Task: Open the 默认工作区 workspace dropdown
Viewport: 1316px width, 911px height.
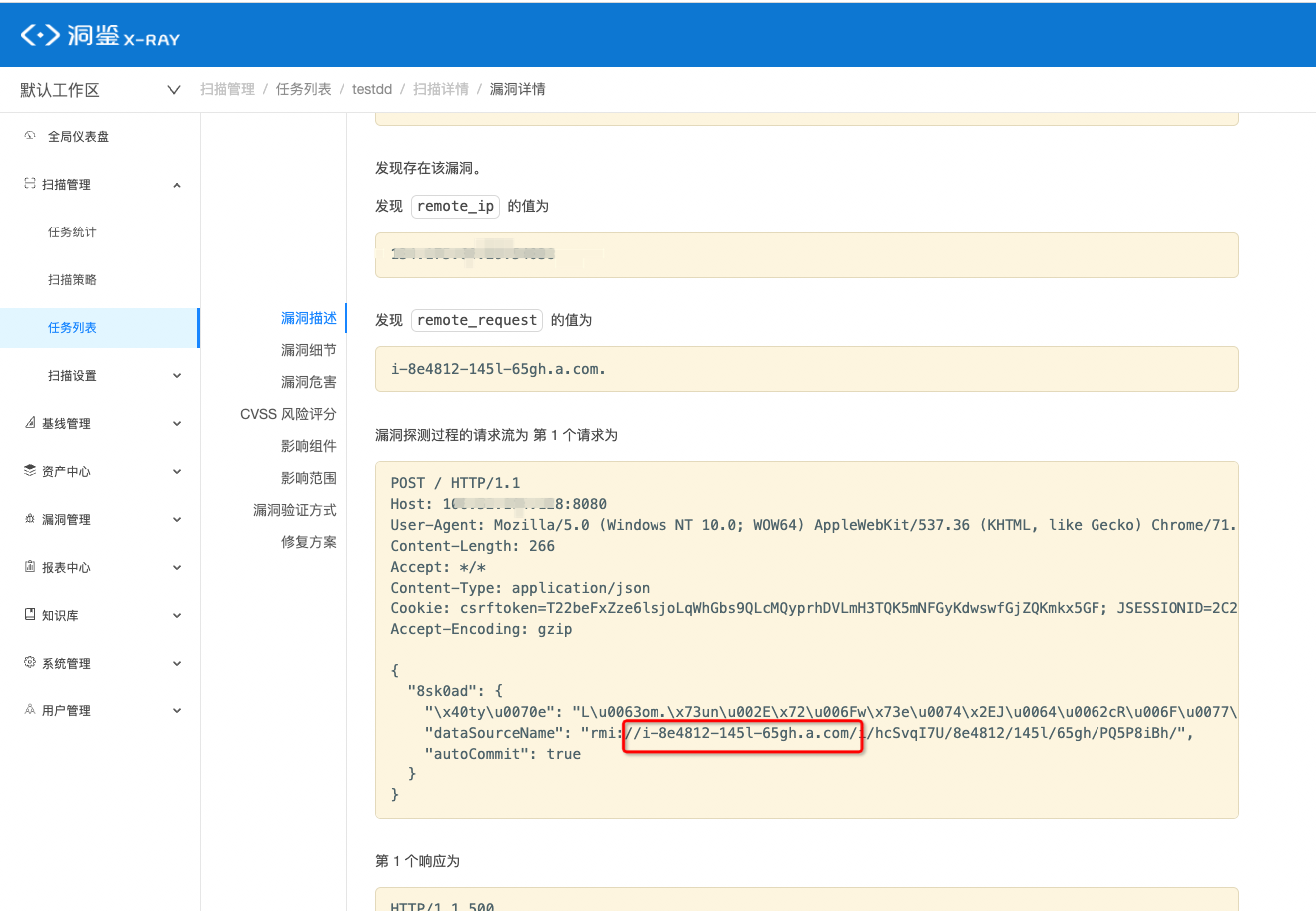Action: 173,90
